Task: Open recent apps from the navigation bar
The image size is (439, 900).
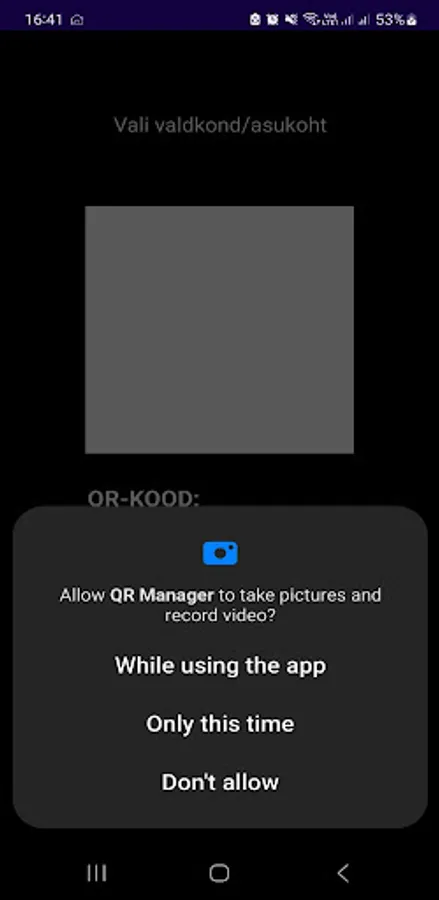Action: [96, 873]
